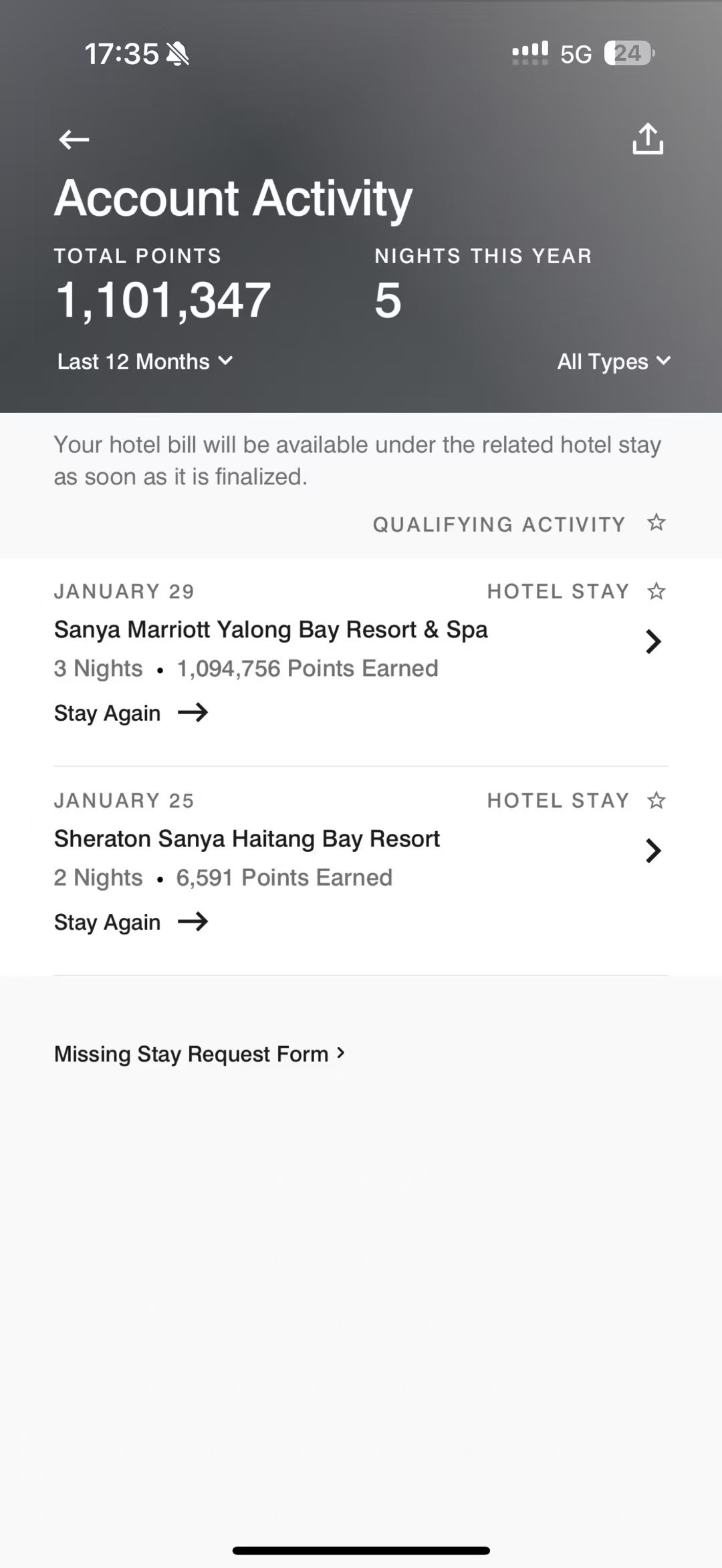The width and height of the screenshot is (722, 1568).
Task: Expand Sheraton Sanya Haitang Bay stay chevron
Action: (653, 850)
